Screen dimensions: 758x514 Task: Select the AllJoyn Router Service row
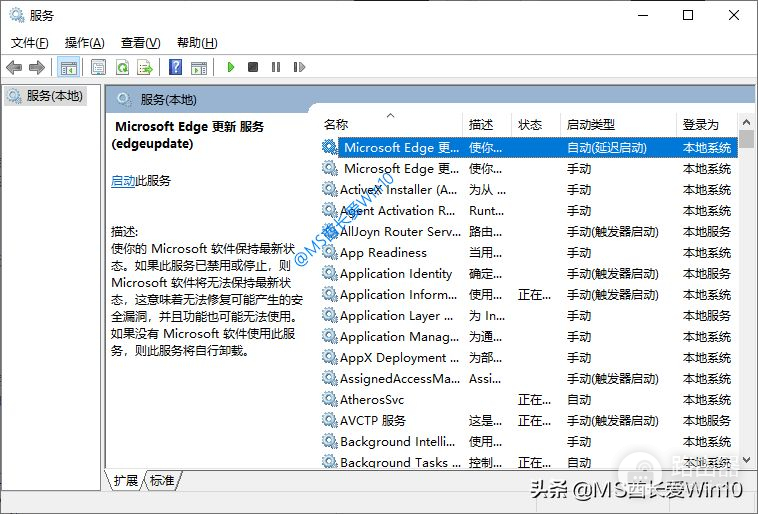pos(529,232)
